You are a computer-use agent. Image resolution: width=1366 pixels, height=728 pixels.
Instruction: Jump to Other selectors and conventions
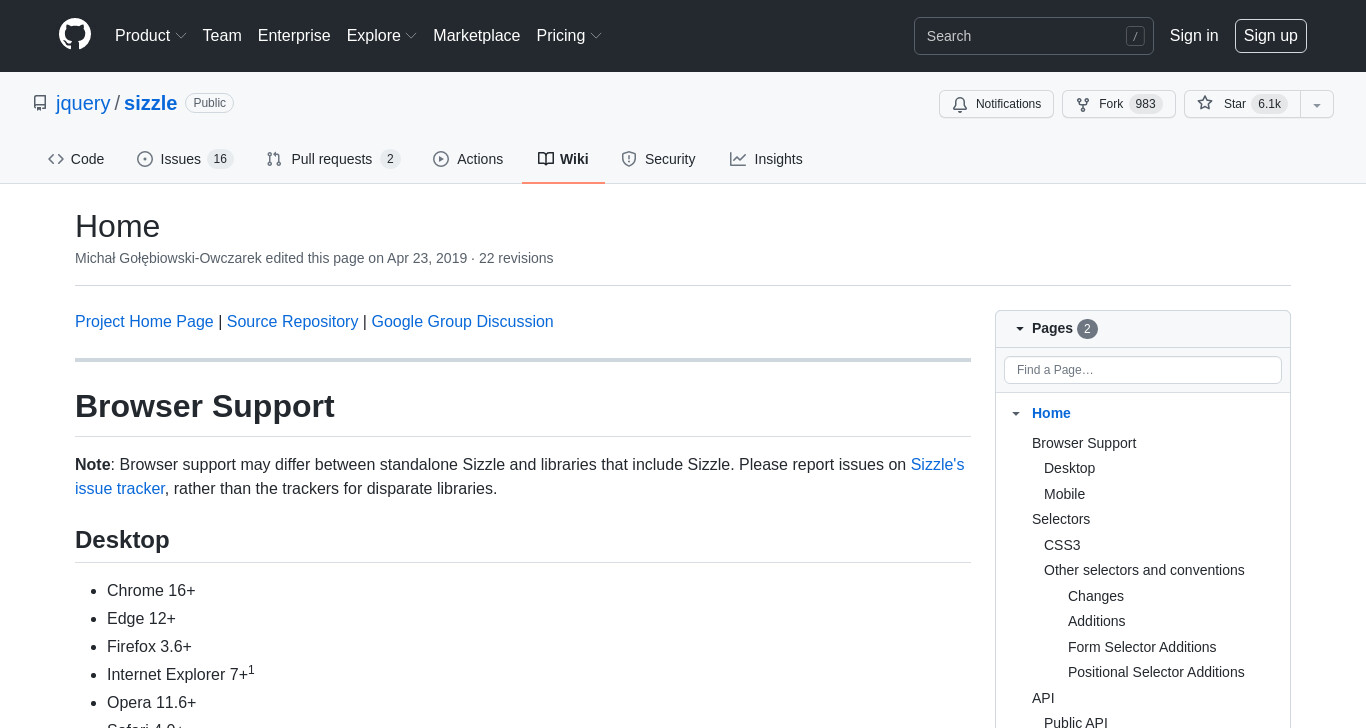[1144, 570]
